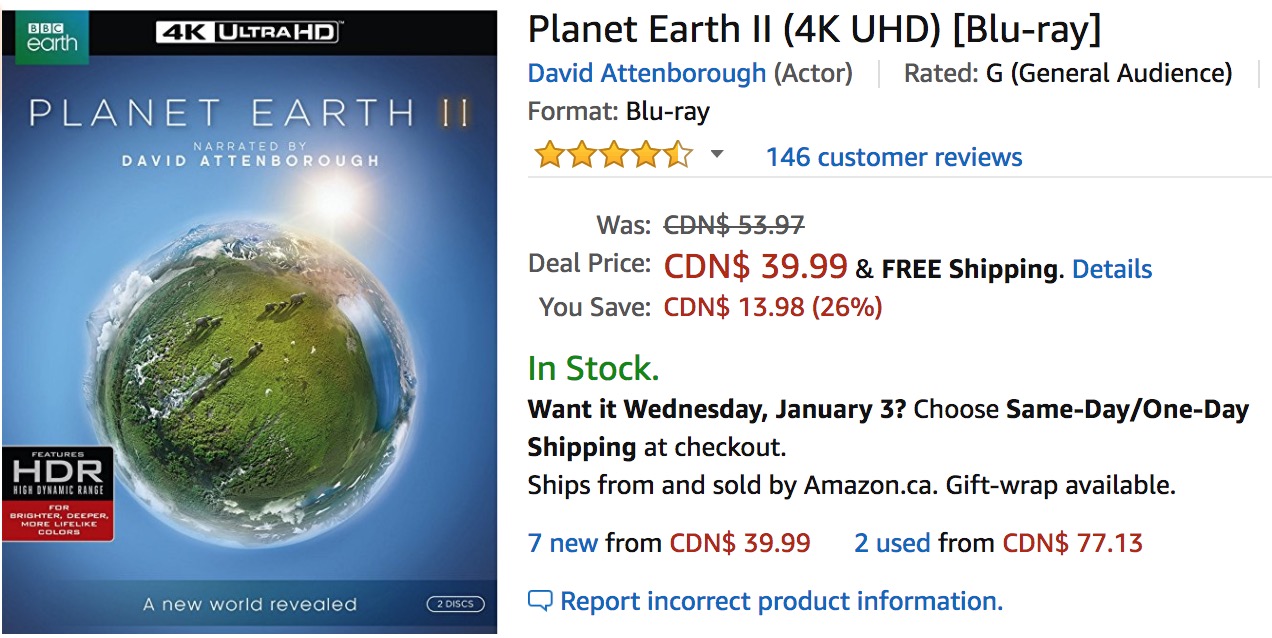View the 2 used offers link
This screenshot has width=1272, height=638.
pyautogui.click(x=892, y=543)
